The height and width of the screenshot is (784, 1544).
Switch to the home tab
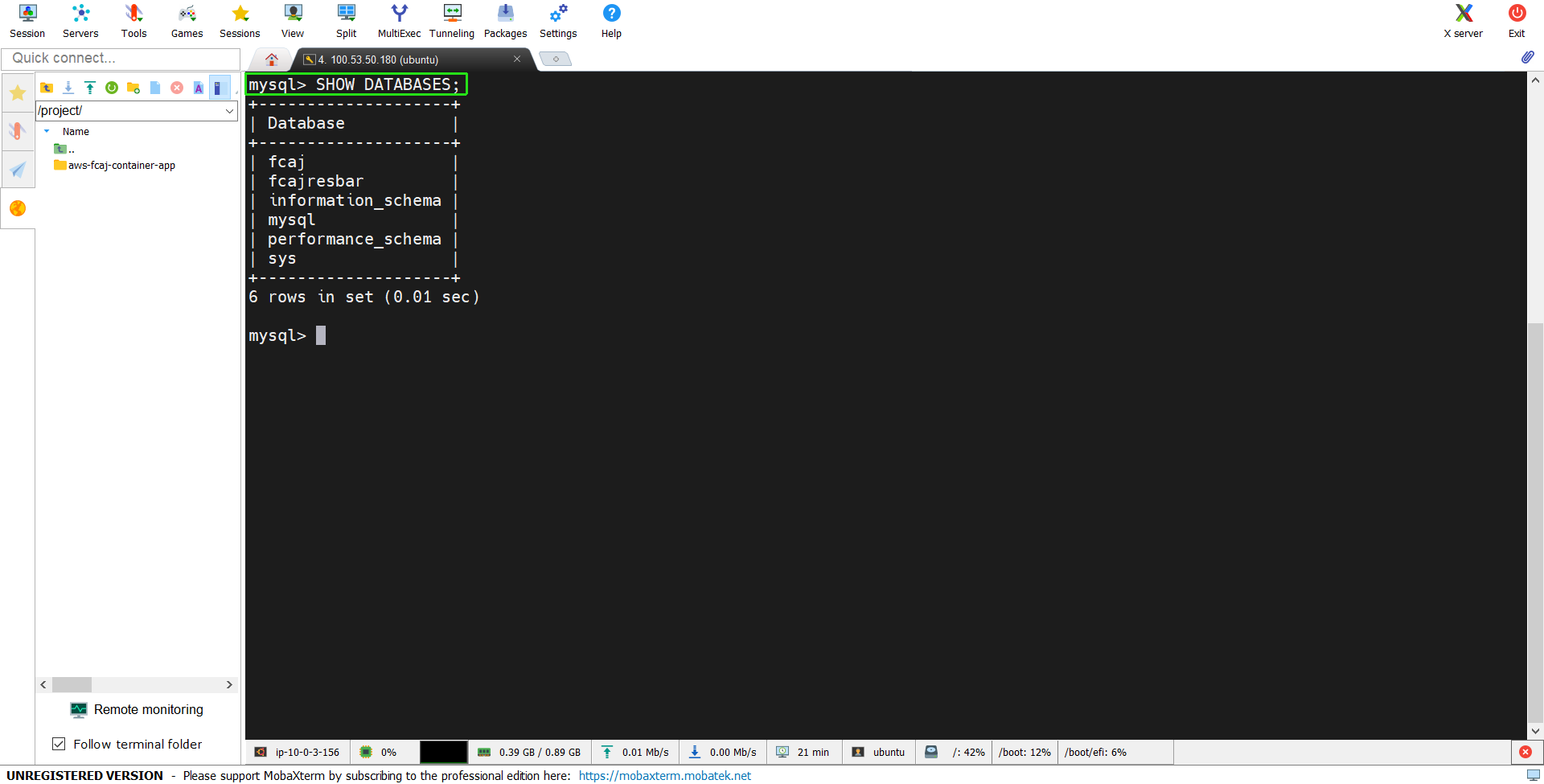point(272,60)
